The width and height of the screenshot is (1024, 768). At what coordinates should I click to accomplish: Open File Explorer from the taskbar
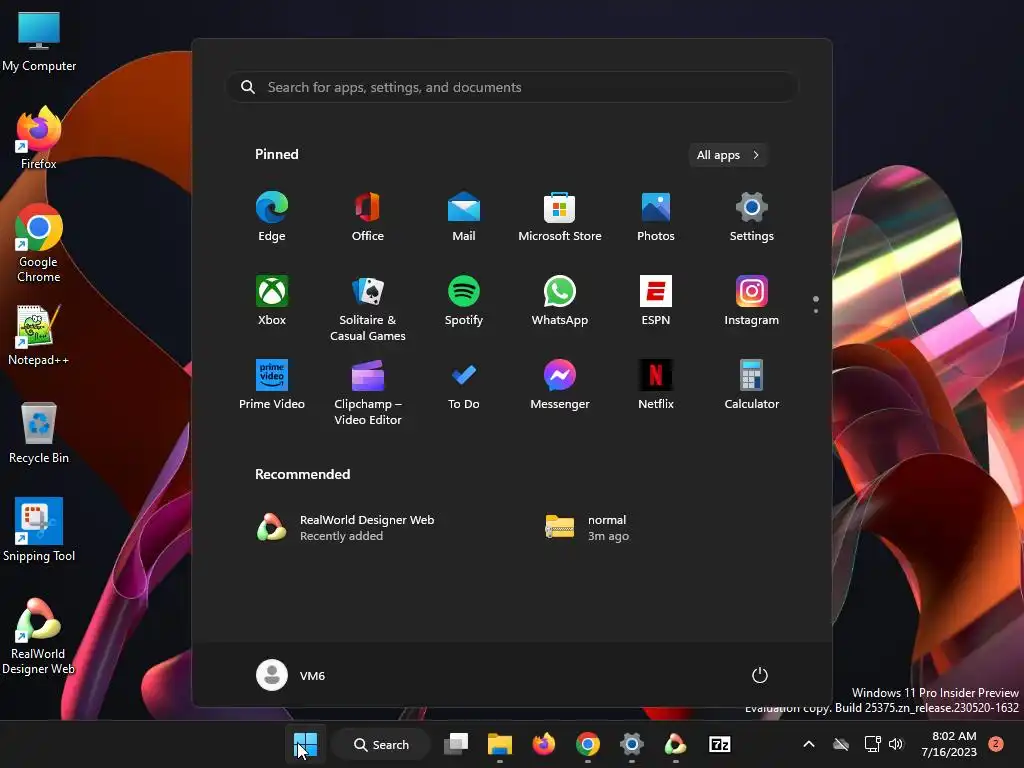pyautogui.click(x=500, y=744)
